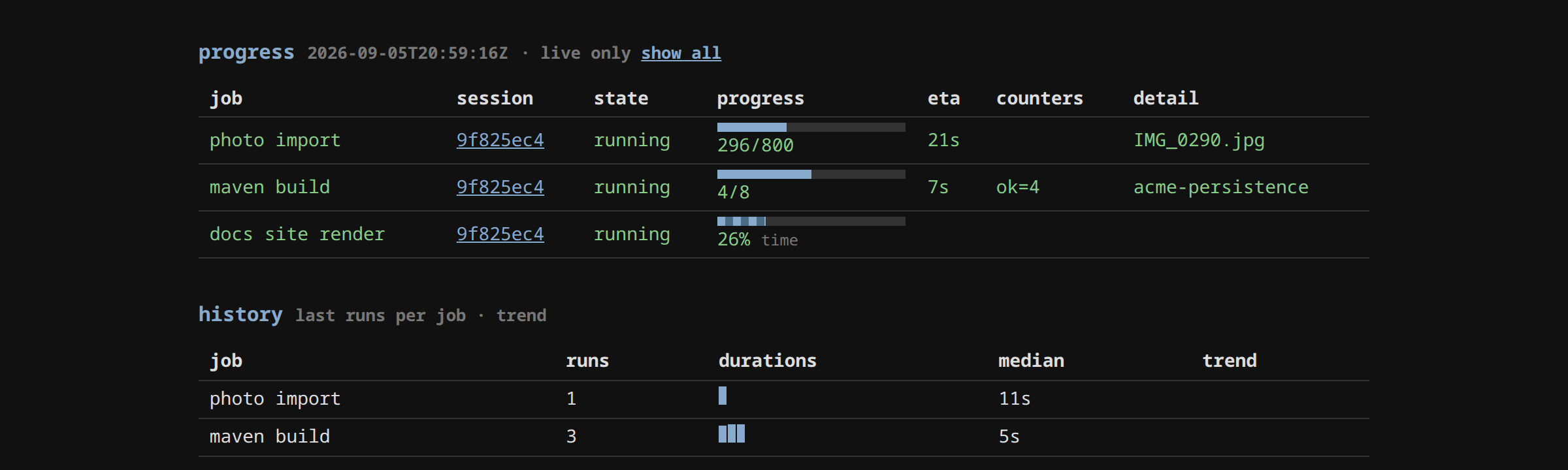Click the 'ok=4' counter
The image size is (1568, 470).
click(1018, 187)
